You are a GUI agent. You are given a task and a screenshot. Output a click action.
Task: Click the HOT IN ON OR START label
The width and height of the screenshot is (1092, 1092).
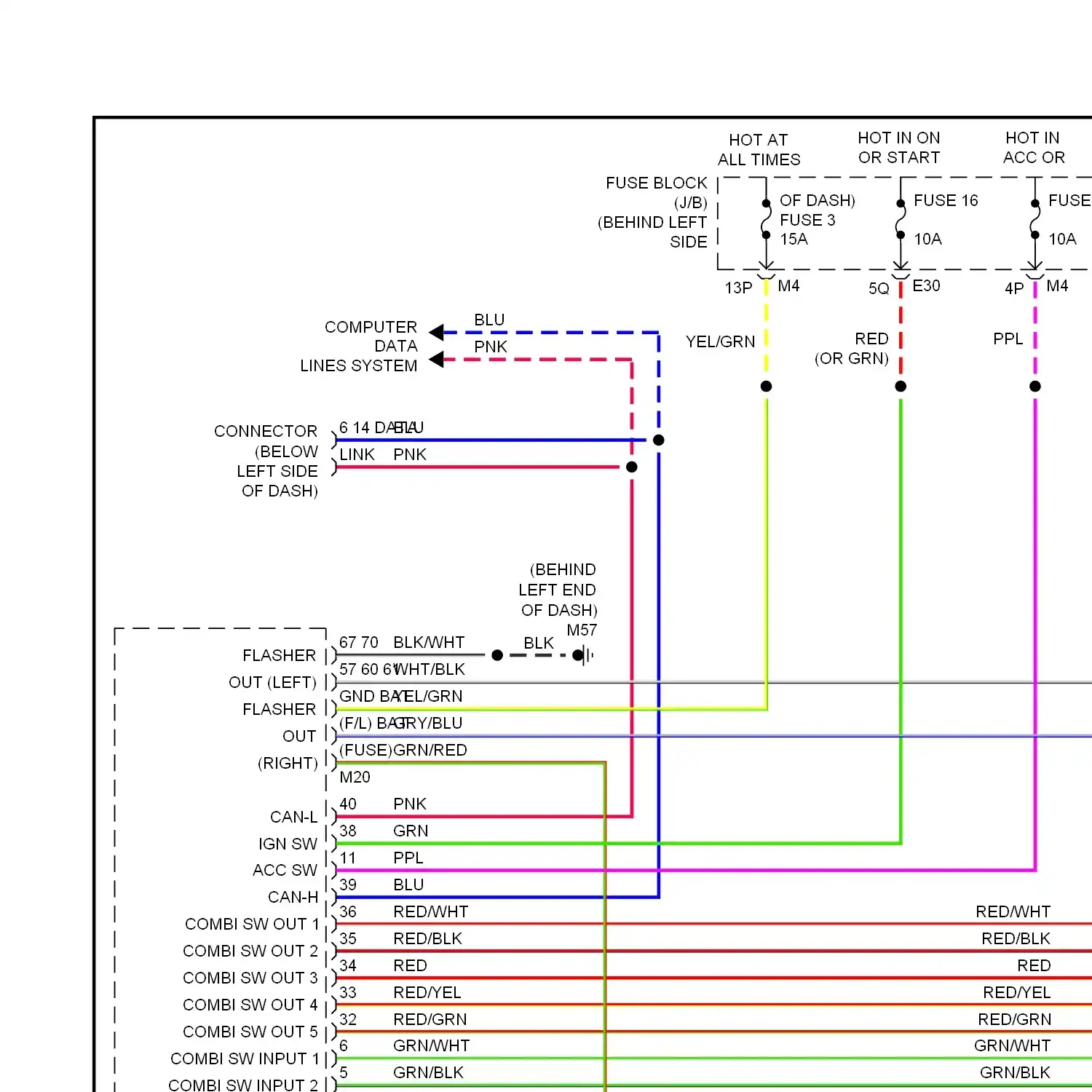point(899,148)
